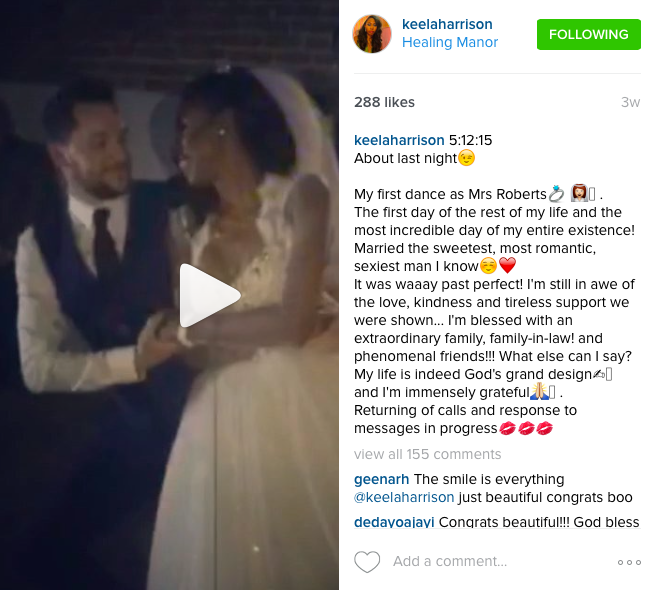Open keelaharrison name in the caption

pyautogui.click(x=399, y=140)
